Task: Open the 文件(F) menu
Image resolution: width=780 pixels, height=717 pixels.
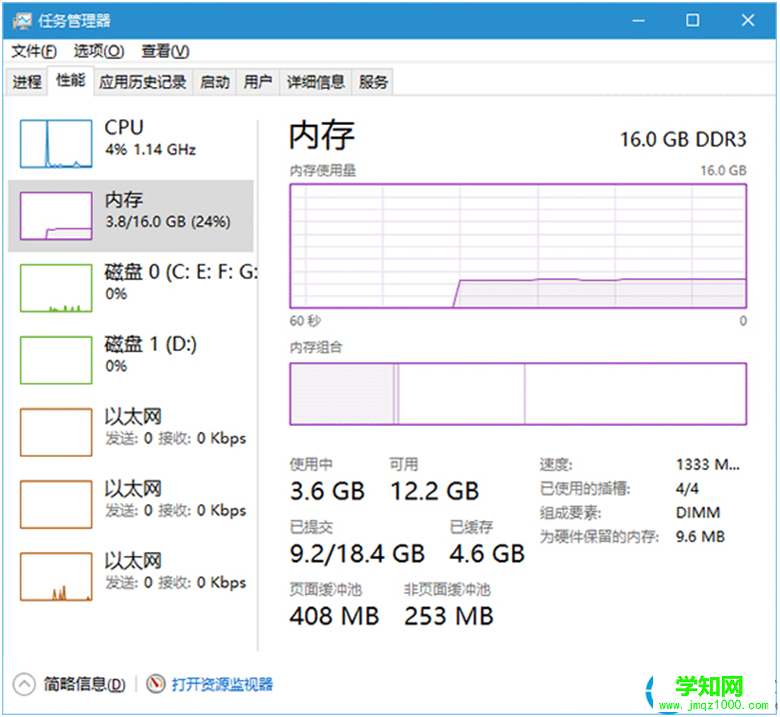Action: click(34, 51)
